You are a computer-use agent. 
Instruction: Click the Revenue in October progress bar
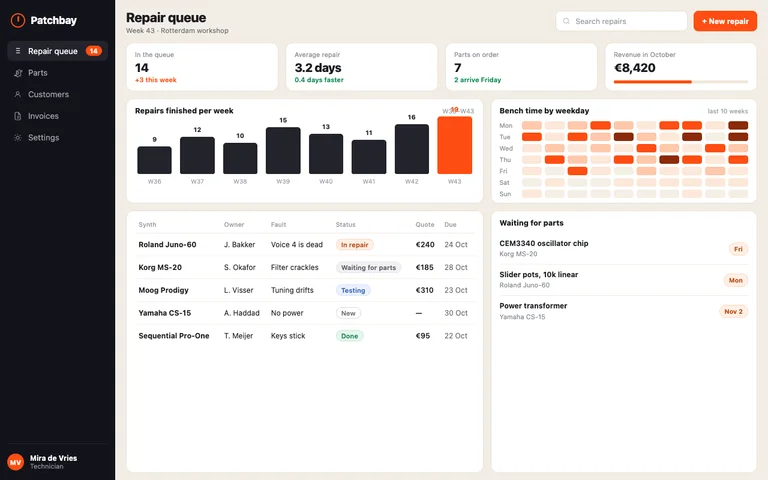tap(681, 82)
